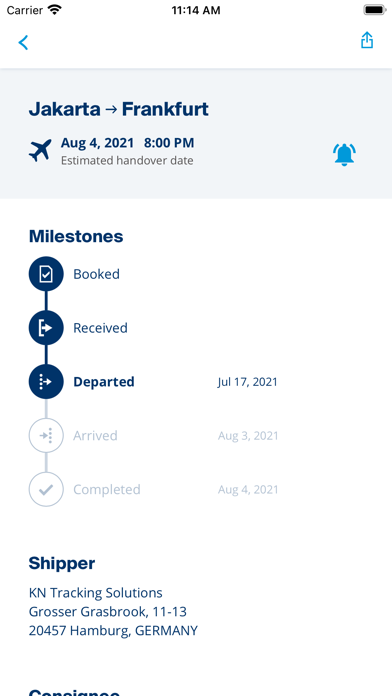Tap the Completed checkmark icon
This screenshot has height=696, width=392.
click(46, 489)
